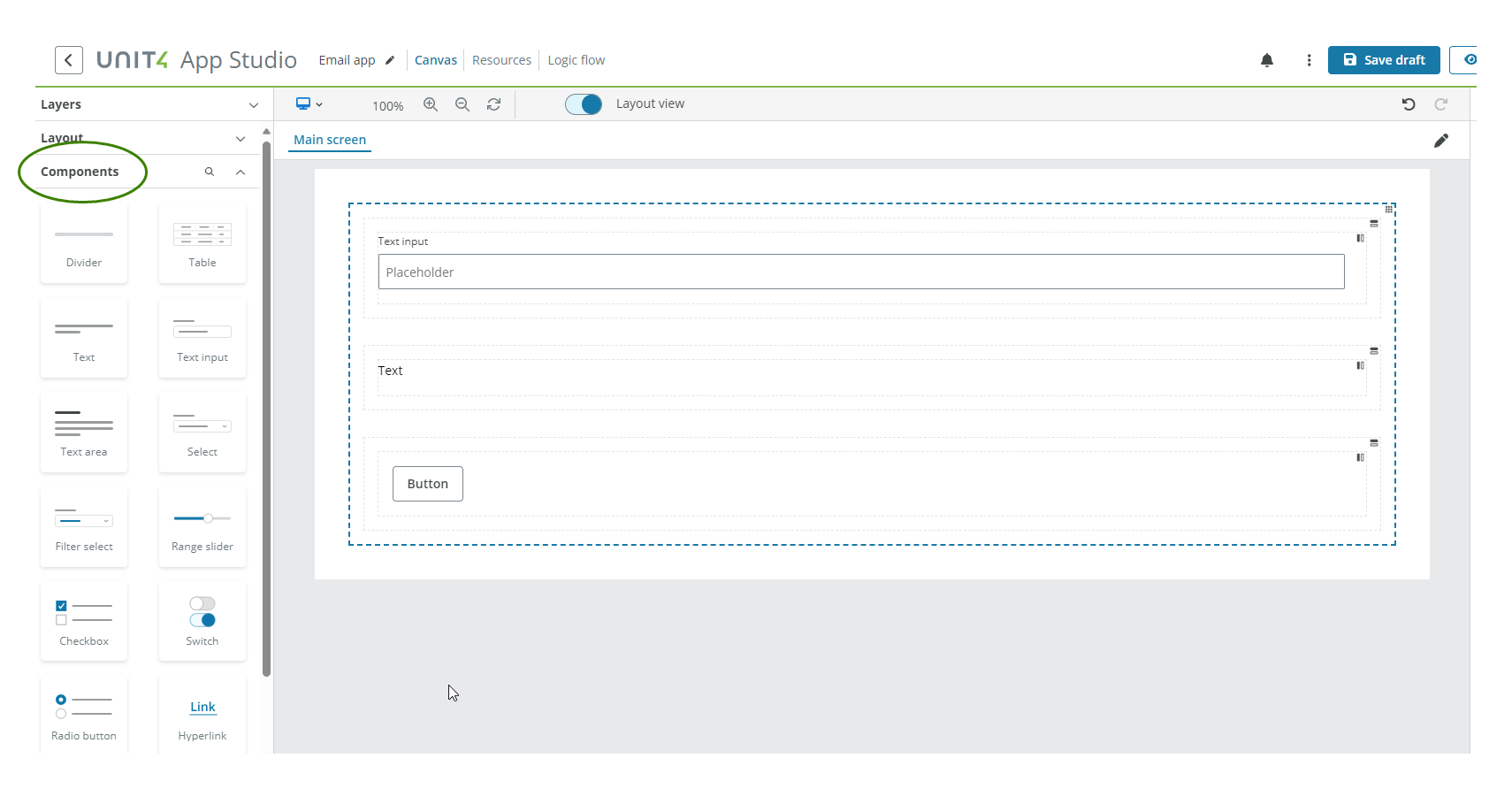Select the Divider component
The height and width of the screenshot is (789, 1512).
[x=84, y=243]
